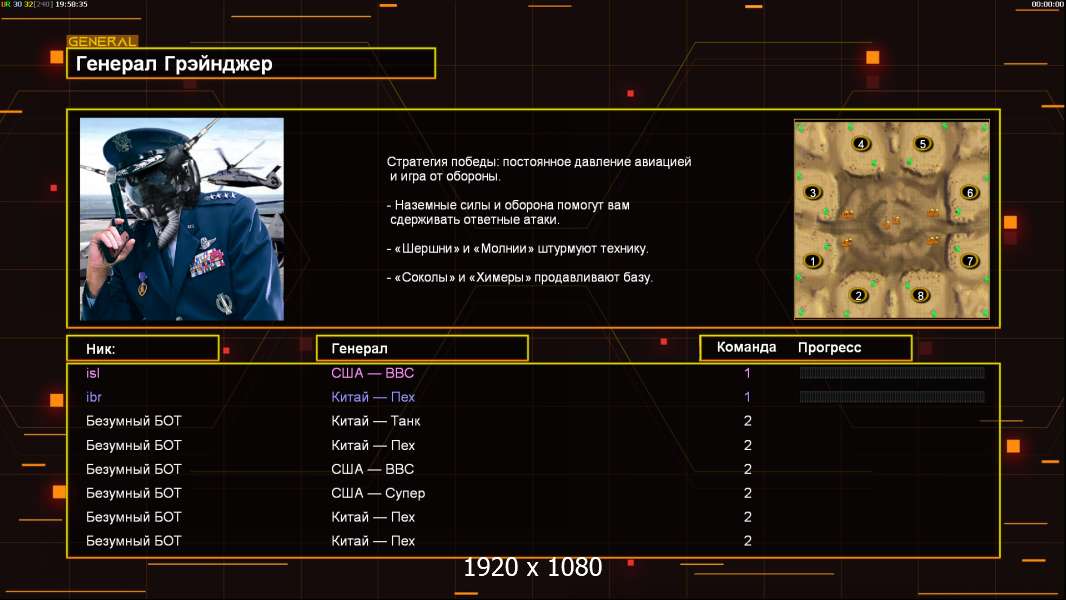Image resolution: width=1066 pixels, height=600 pixels.
Task: Click team number 2 in Китай — Танк row
Action: point(748,421)
